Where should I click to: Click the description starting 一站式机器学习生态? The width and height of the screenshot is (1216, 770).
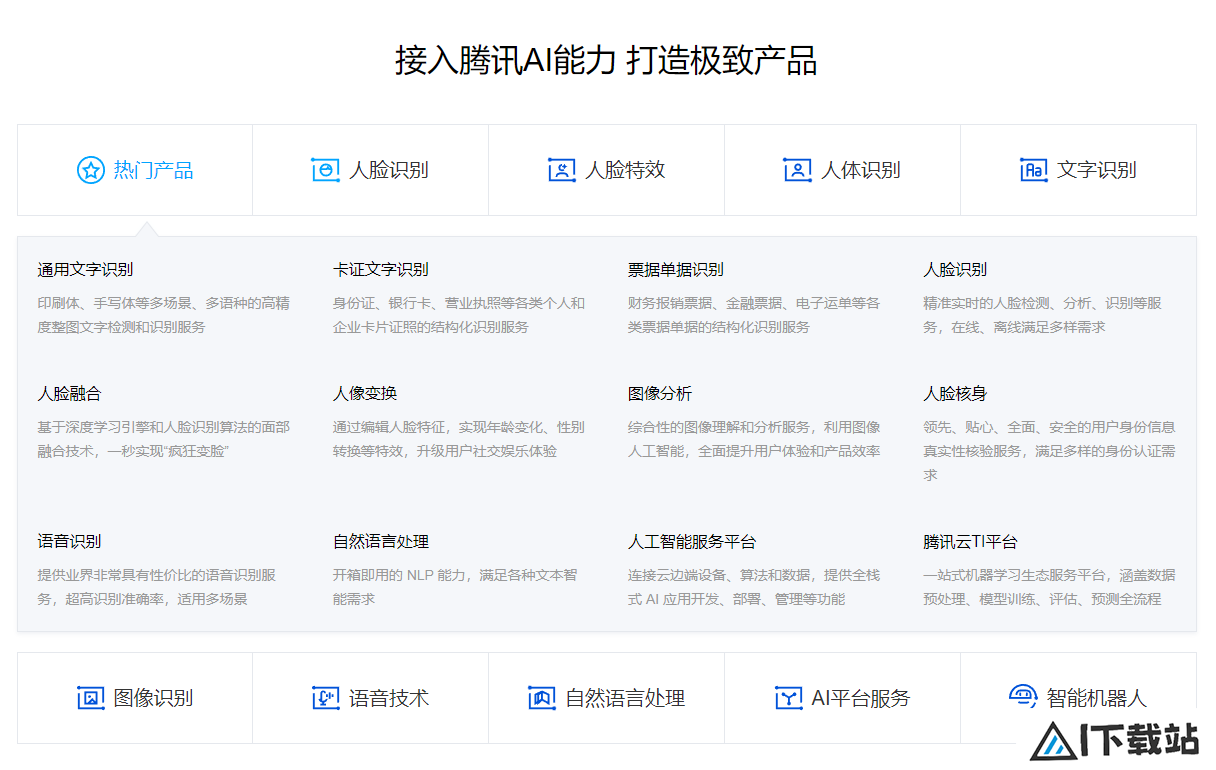(1049, 587)
